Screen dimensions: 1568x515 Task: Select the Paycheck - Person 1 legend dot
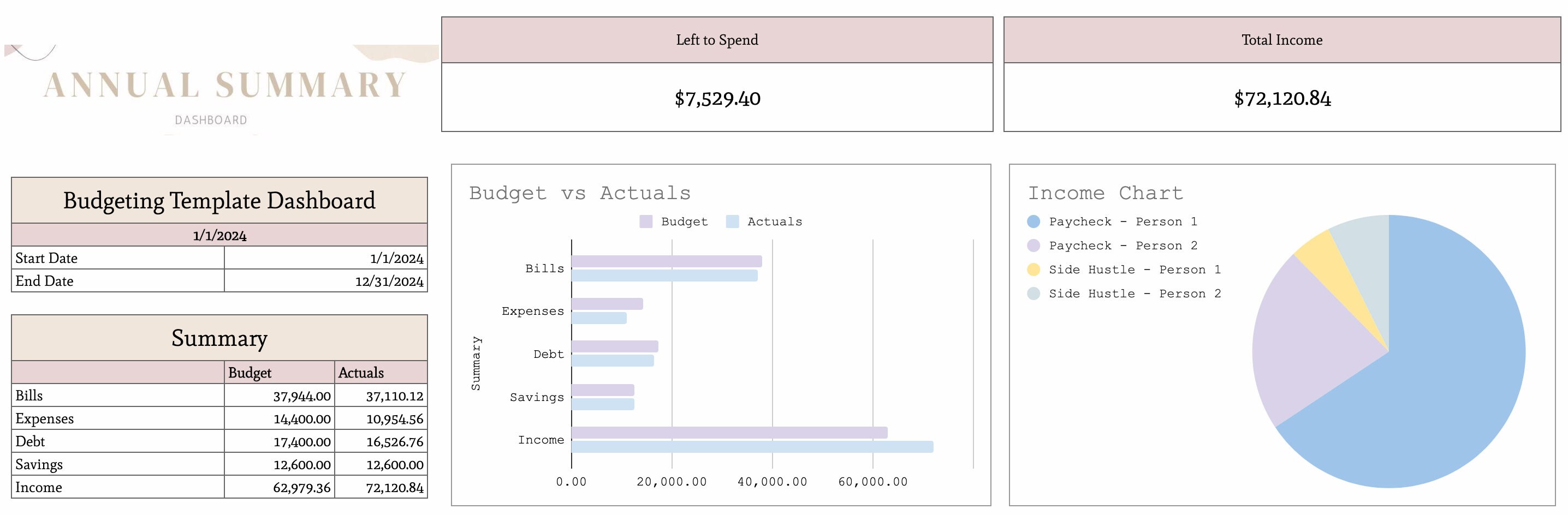1033,222
